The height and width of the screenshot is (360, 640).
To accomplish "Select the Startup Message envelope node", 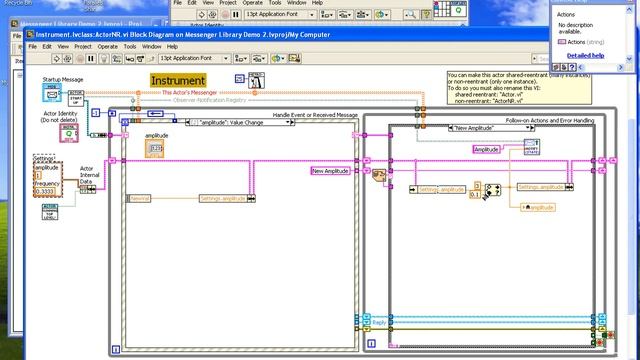I will [52, 93].
